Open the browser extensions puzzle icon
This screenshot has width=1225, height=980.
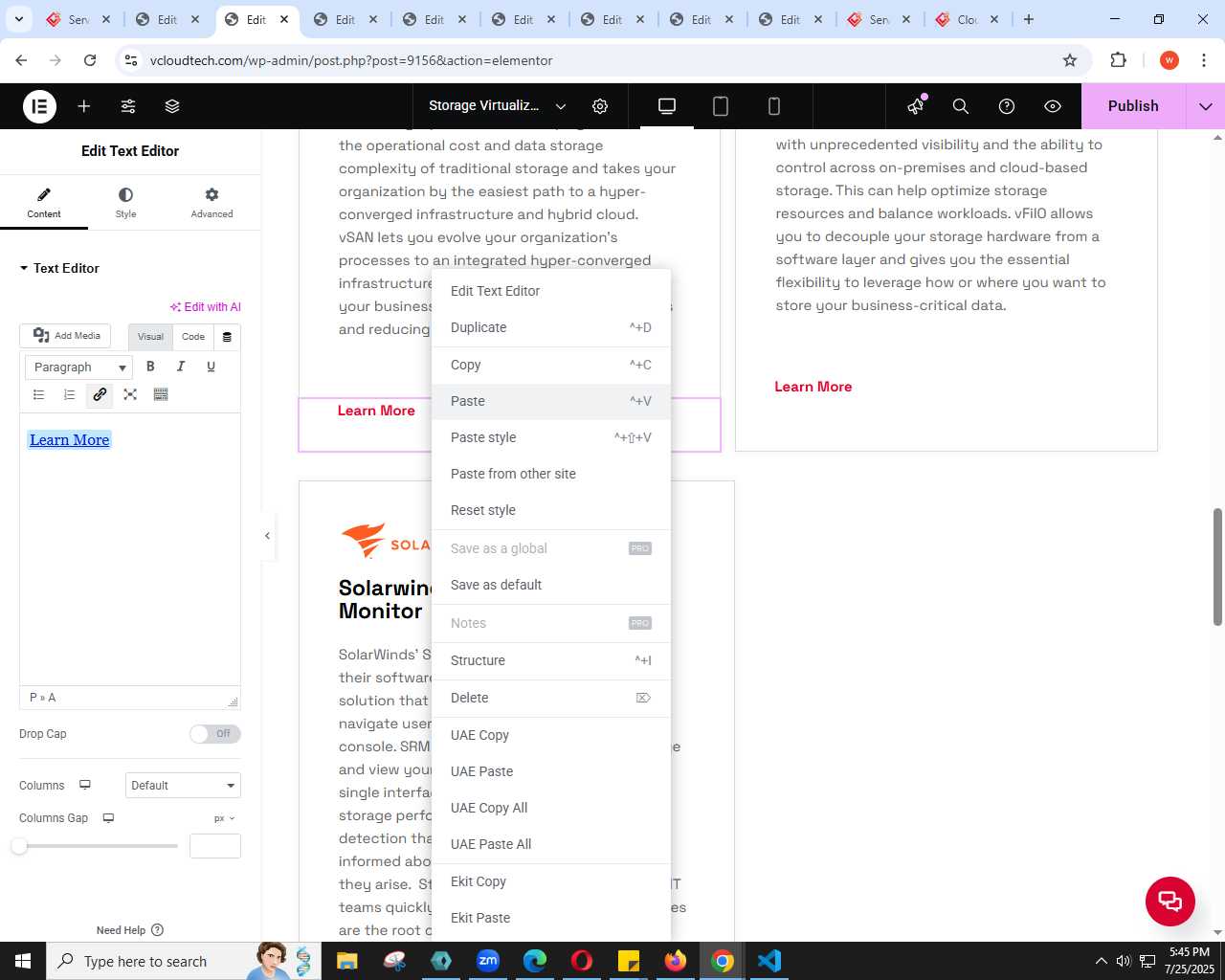coord(1118,60)
